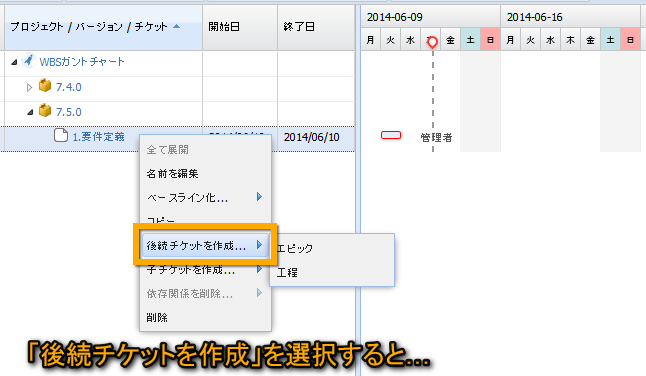Click the document icon of 1.要件定義 ticket
The height and width of the screenshot is (376, 646).
tap(61, 135)
